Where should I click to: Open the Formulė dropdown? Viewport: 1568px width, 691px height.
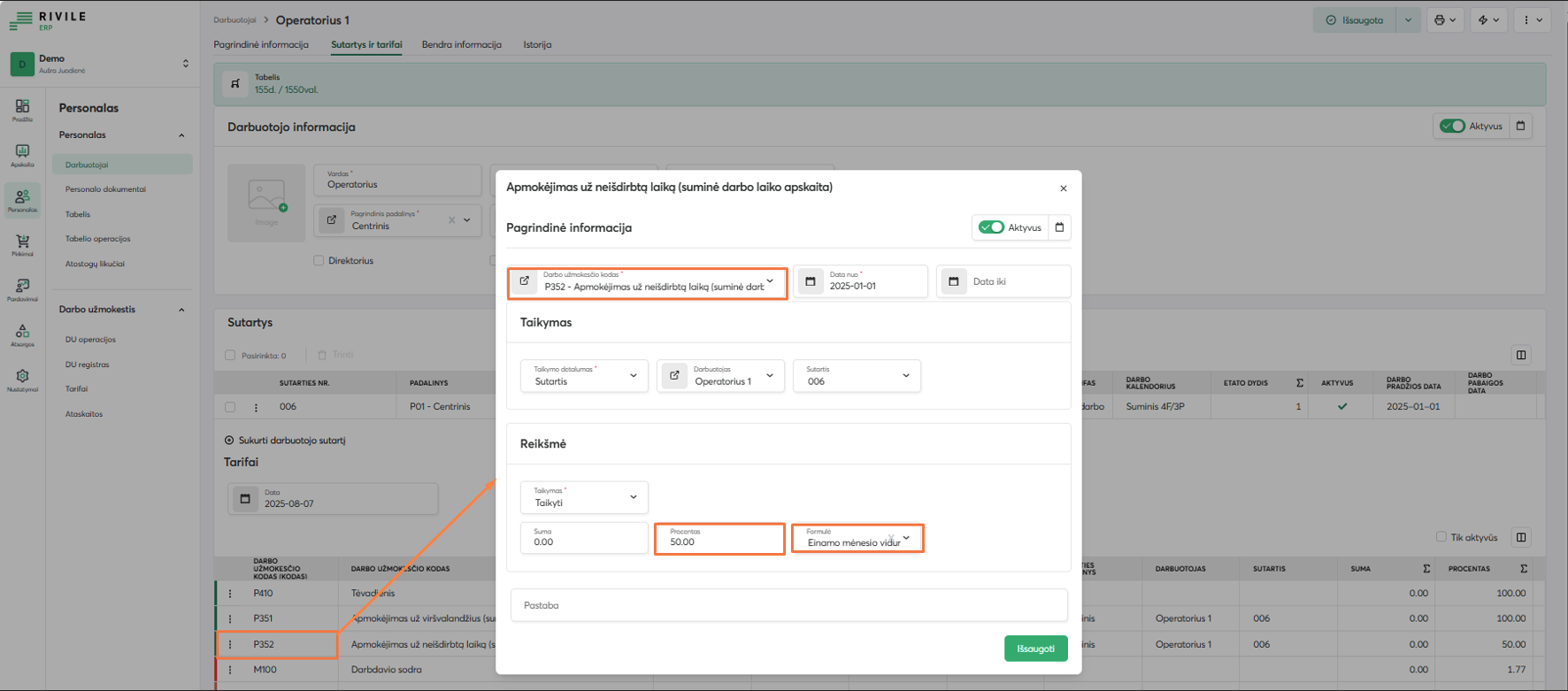coord(857,539)
